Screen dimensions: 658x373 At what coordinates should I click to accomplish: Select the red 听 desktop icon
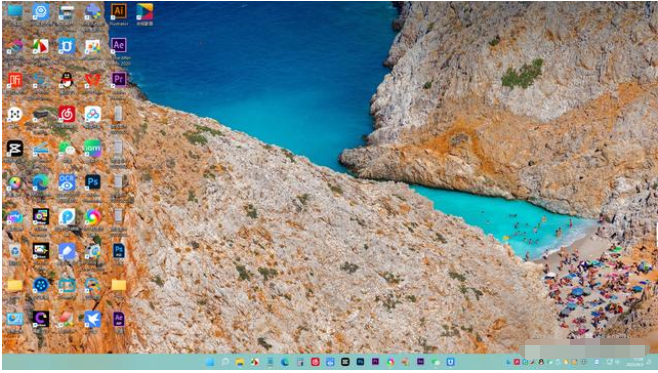(15, 79)
